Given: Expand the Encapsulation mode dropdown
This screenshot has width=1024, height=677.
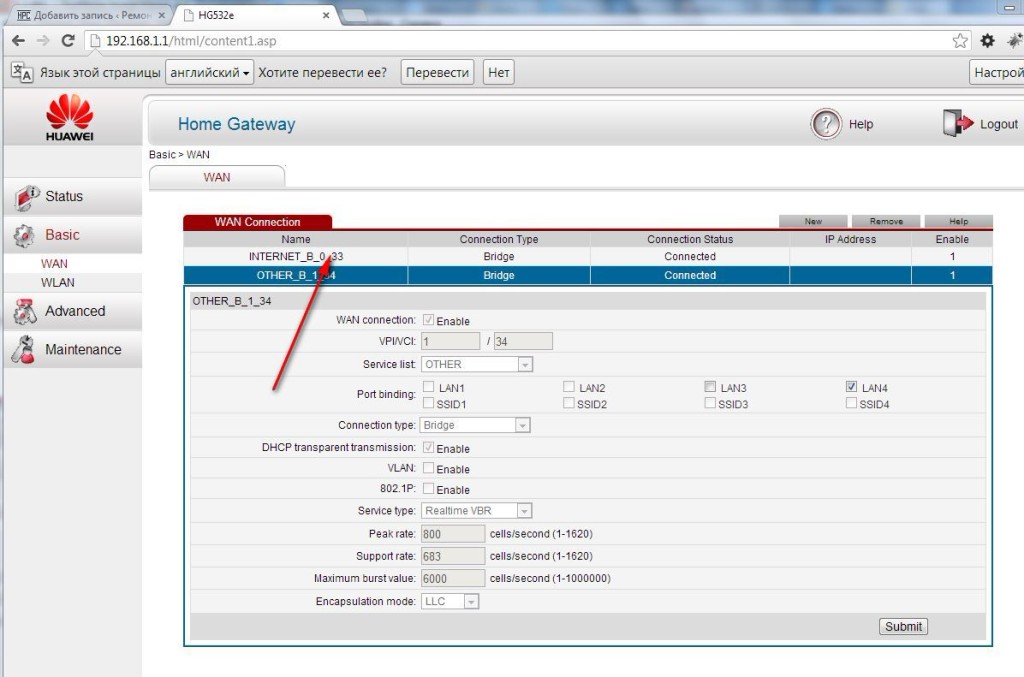Looking at the screenshot, I should click(450, 601).
